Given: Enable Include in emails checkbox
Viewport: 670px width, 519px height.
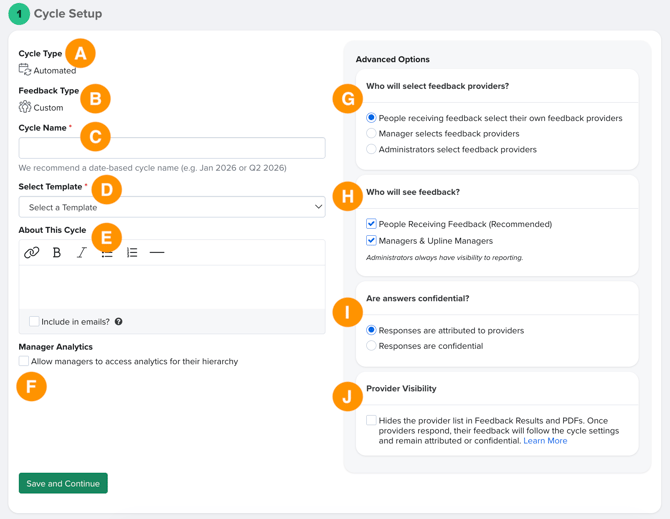Looking at the screenshot, I should (x=34, y=321).
